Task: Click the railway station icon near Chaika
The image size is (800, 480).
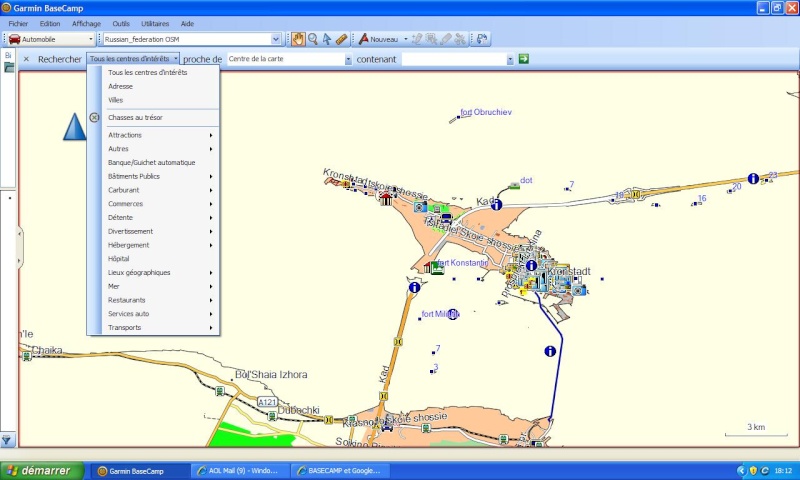Action: 27,356
